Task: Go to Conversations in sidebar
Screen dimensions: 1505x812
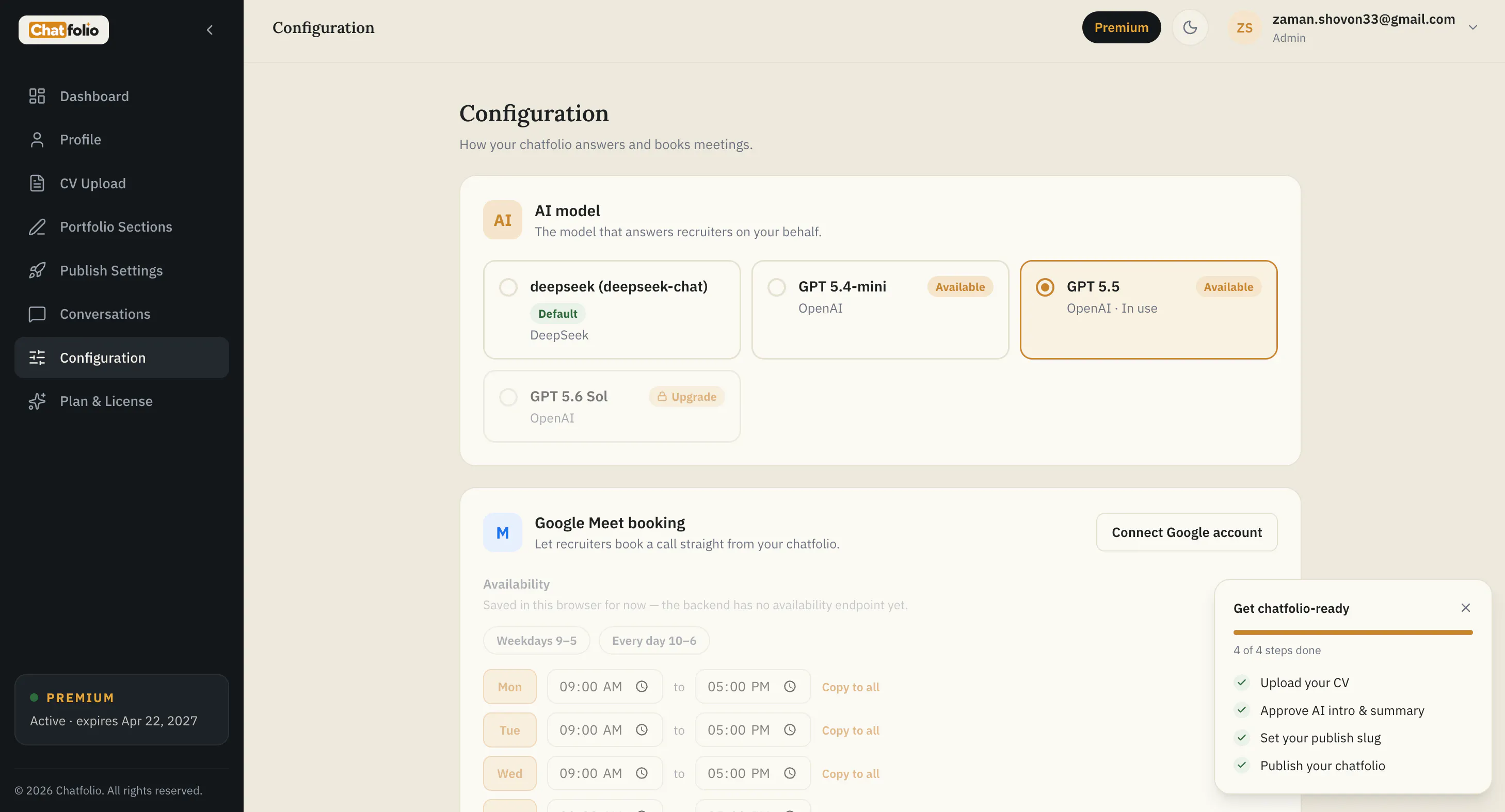Action: click(121, 314)
